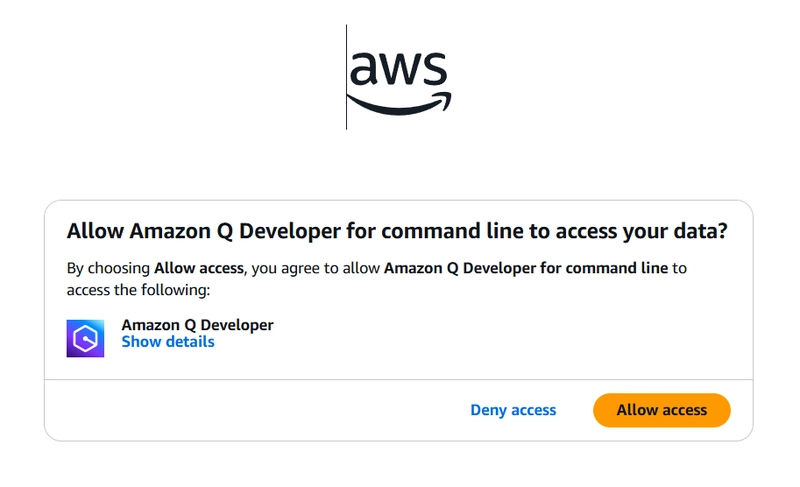Expand Show details under Amazon Q Developer
The width and height of the screenshot is (800, 487).
click(x=168, y=342)
